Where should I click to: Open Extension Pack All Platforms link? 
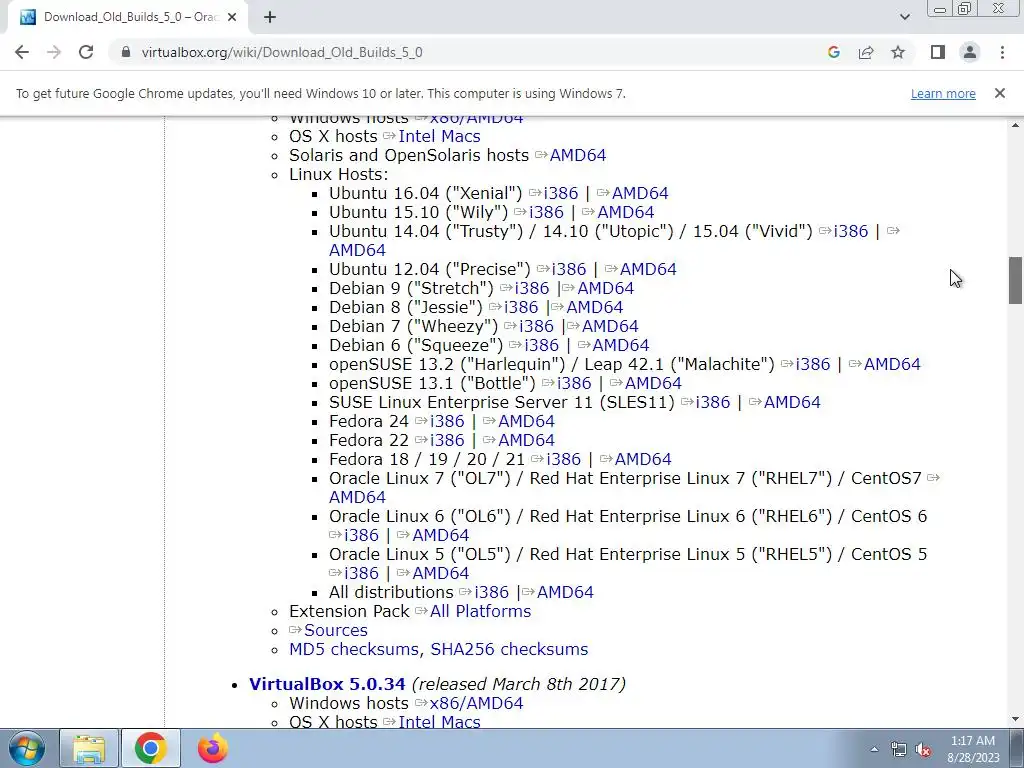480,611
